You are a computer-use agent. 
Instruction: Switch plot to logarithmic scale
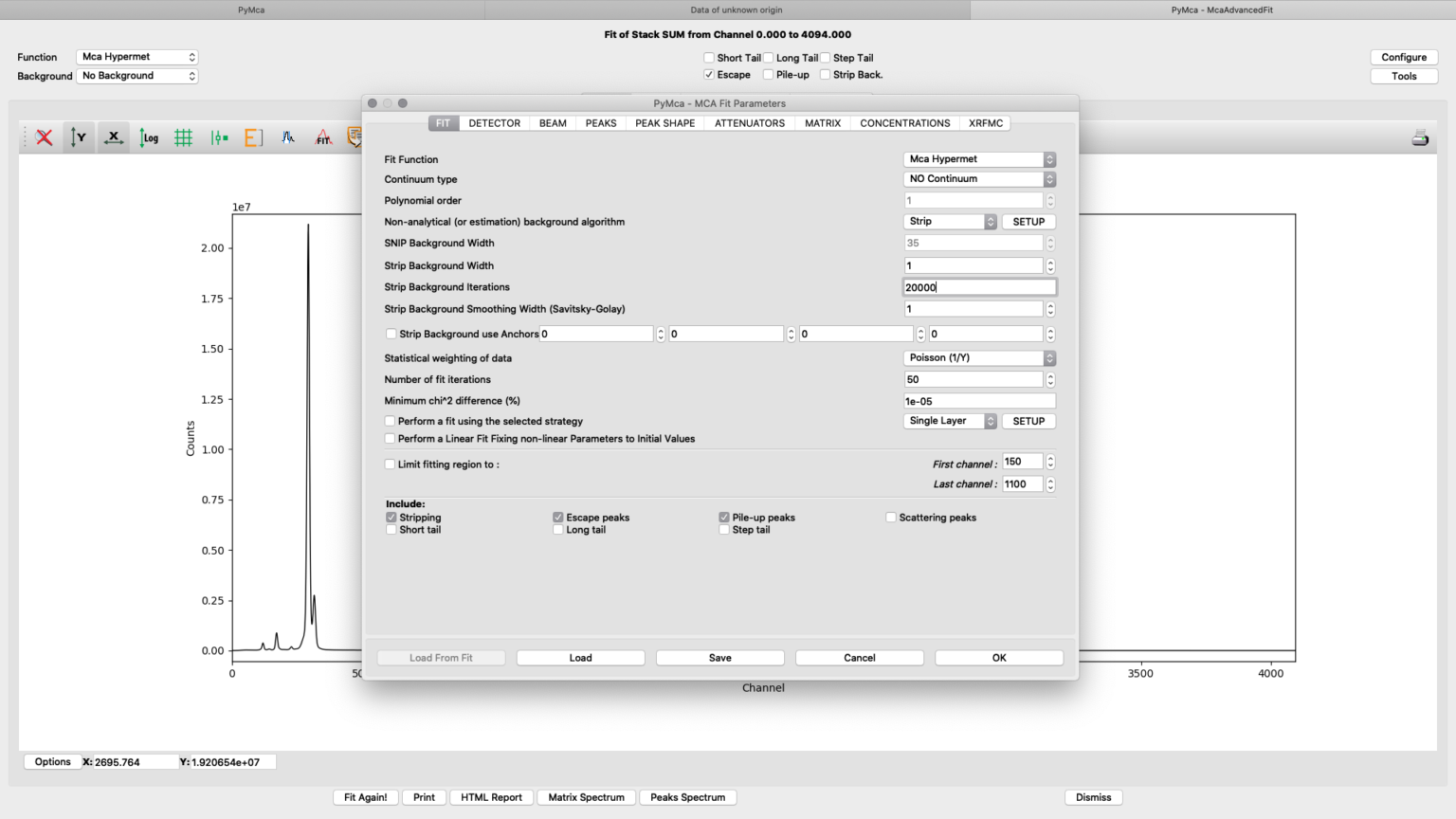click(x=148, y=137)
